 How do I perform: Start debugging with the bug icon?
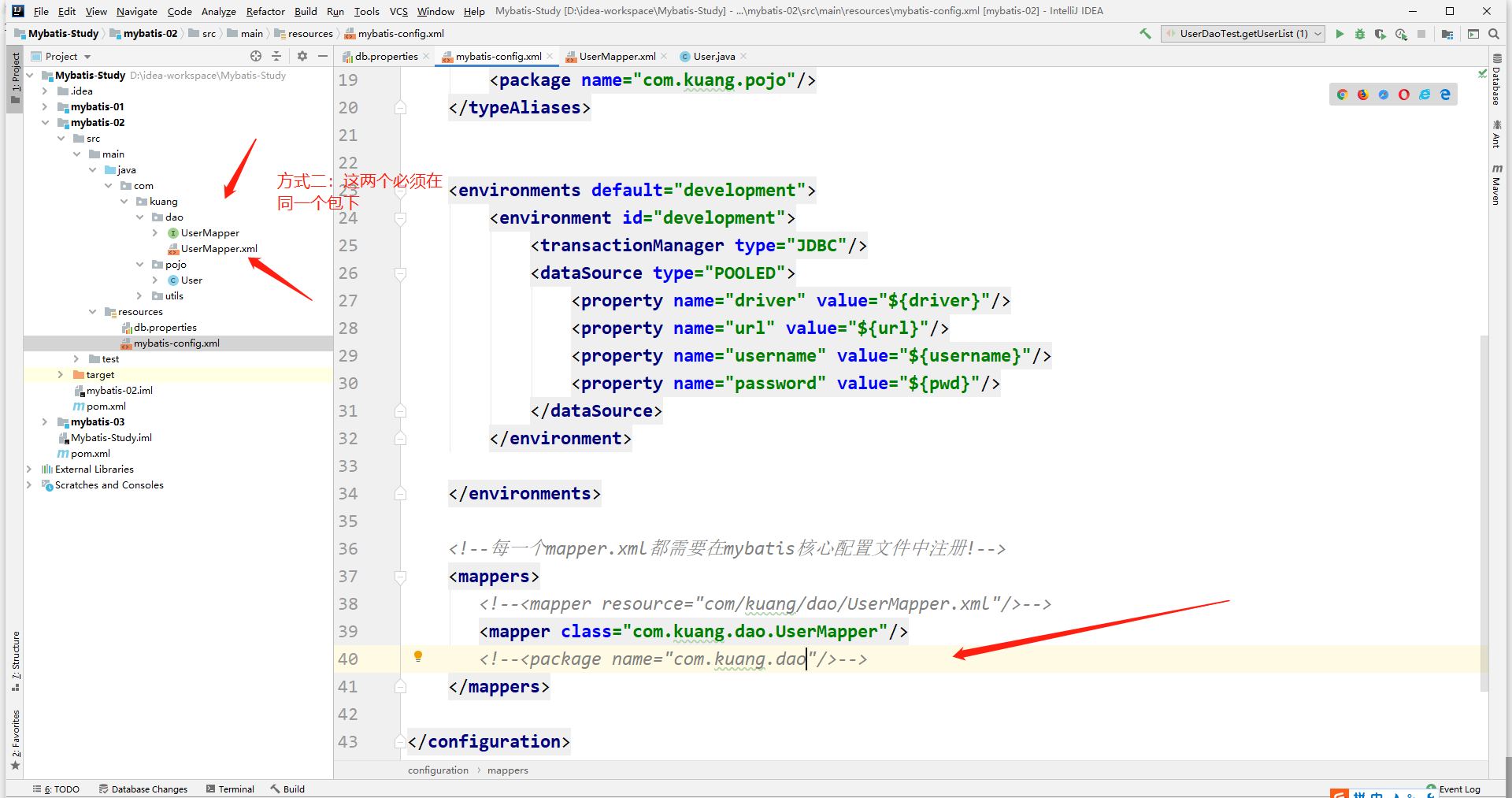point(1360,34)
